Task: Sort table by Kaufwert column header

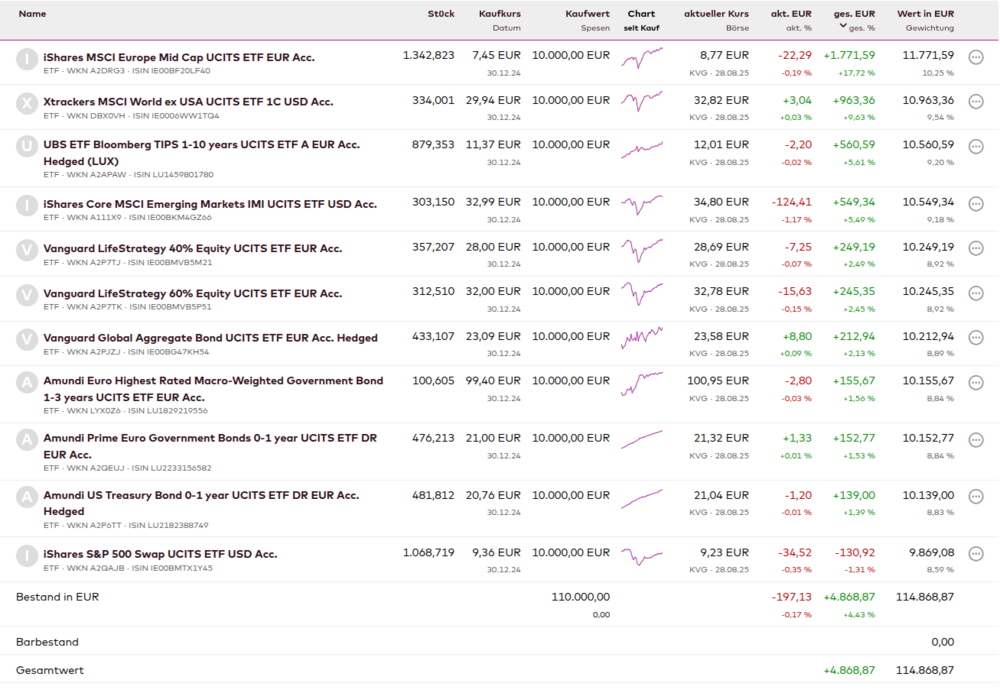Action: [587, 13]
